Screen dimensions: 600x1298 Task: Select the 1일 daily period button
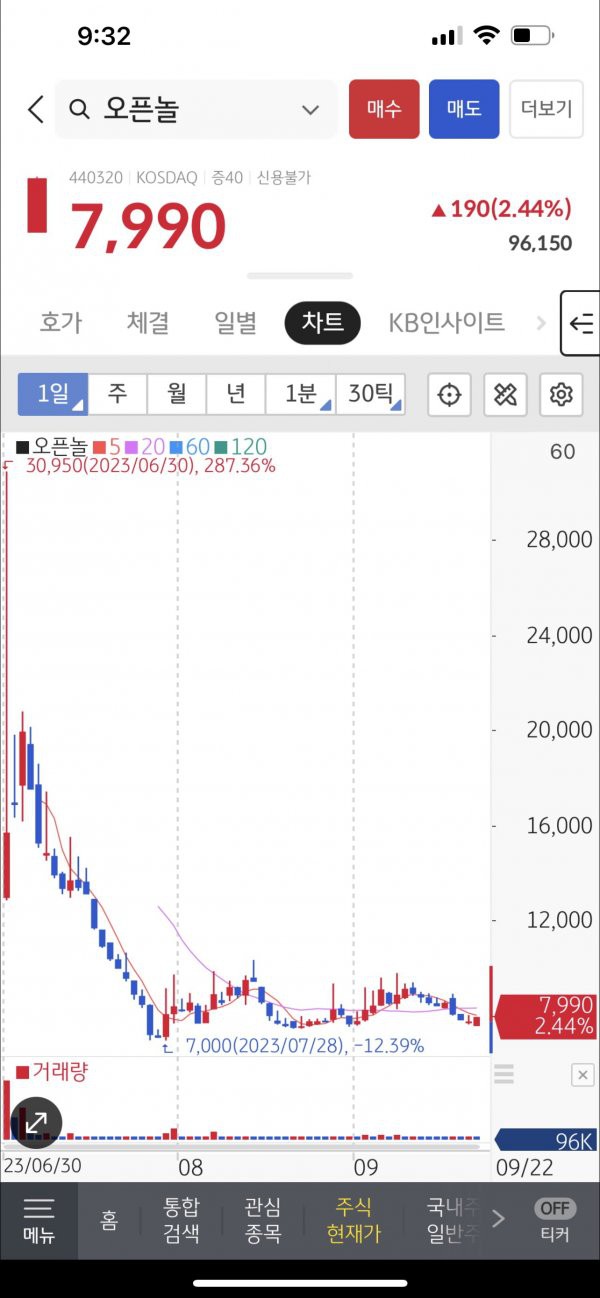tap(53, 394)
